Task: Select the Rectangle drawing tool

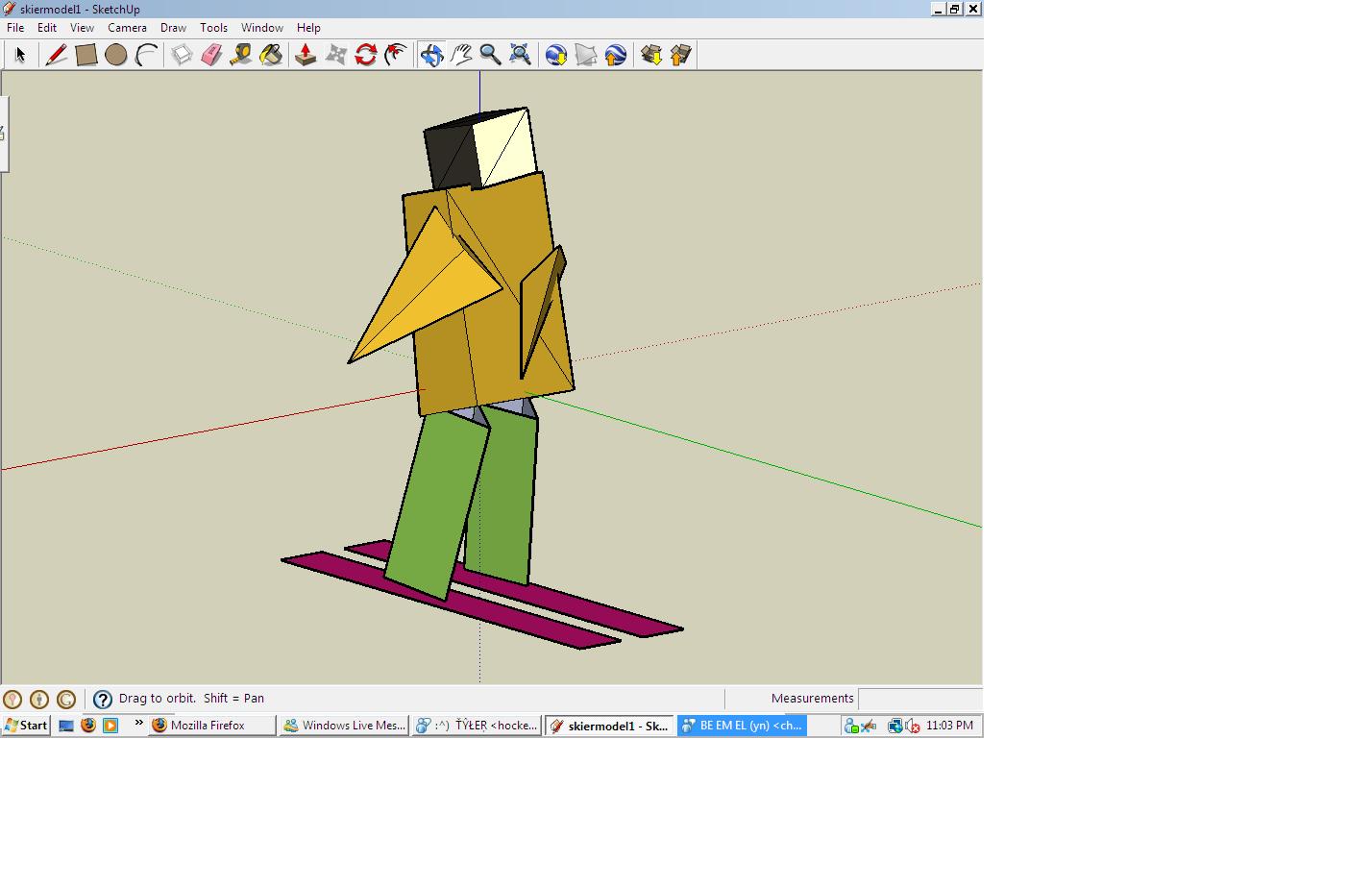Action: [x=86, y=55]
